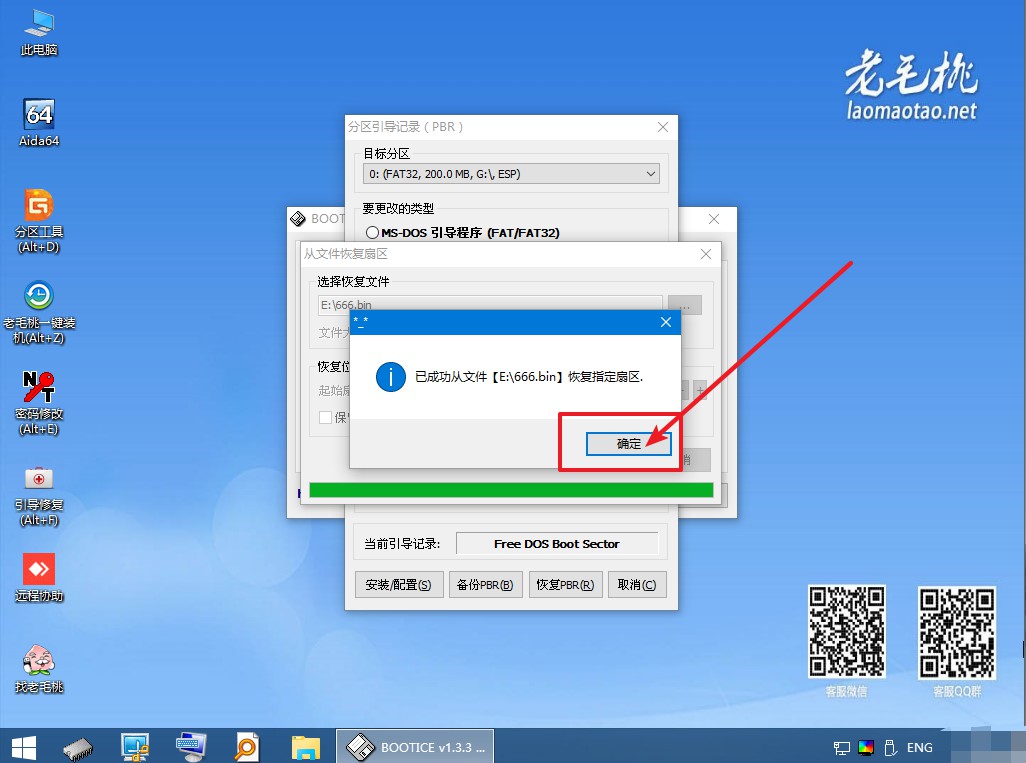The width and height of the screenshot is (1026, 763).
Task: Click the BOOTICE title bar icon
Action: [298, 219]
